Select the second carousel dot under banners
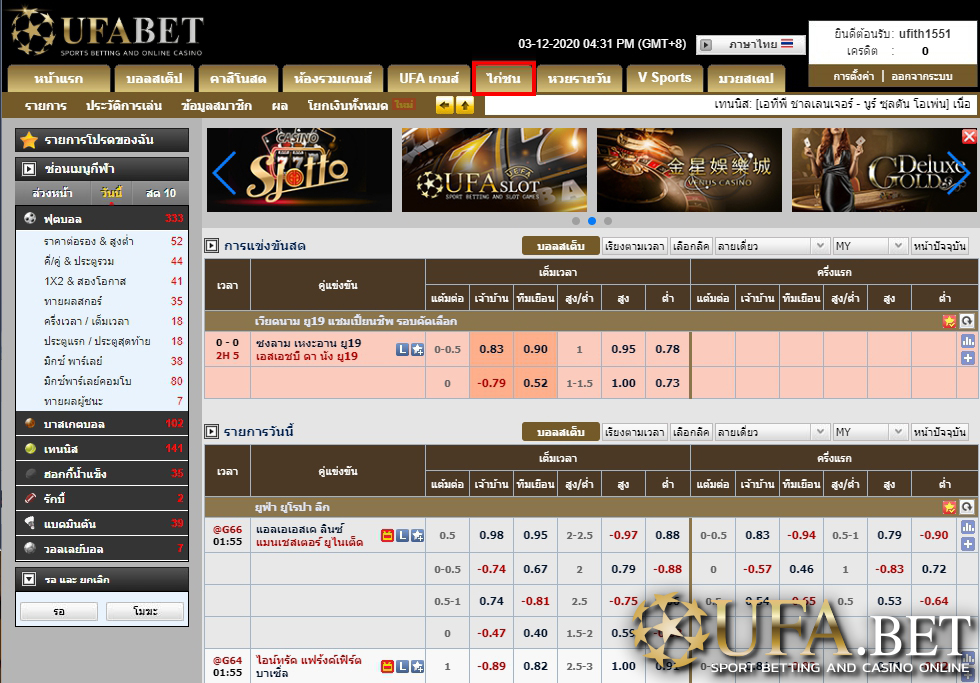This screenshot has width=980, height=683. click(x=592, y=221)
